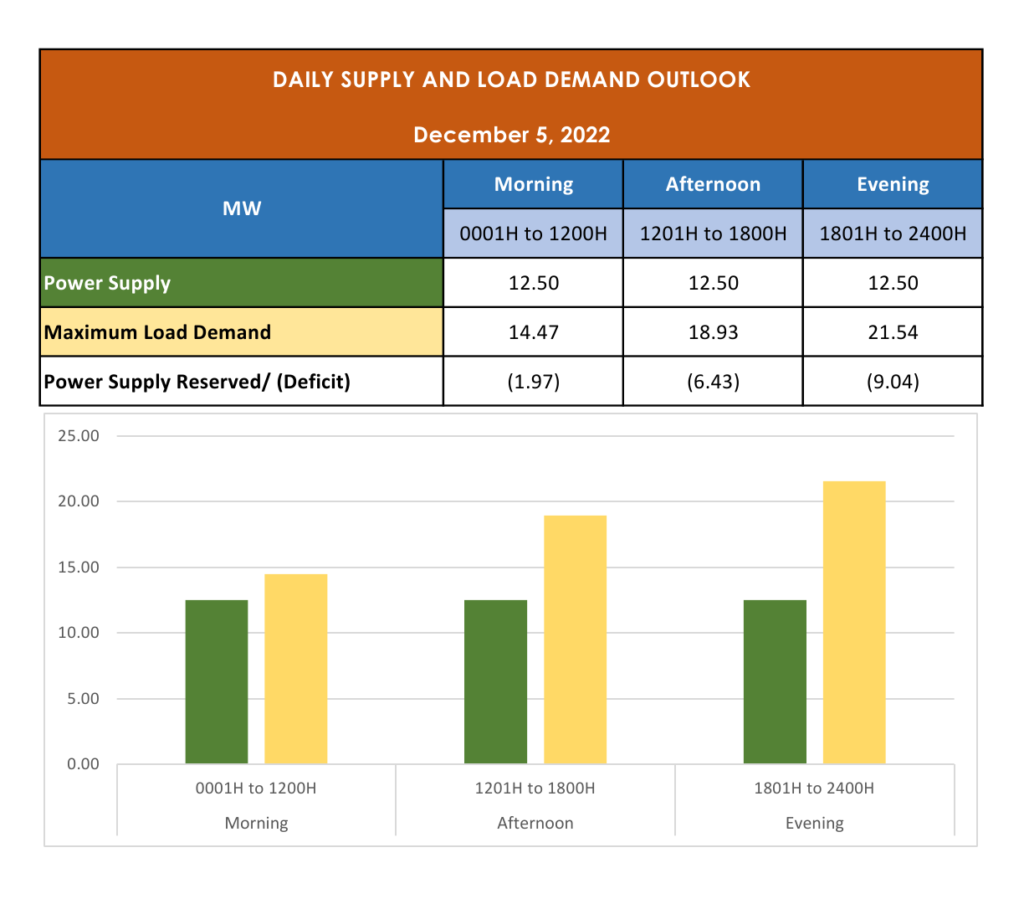Viewport: 1024px width, 904px height.
Task: Select the green Afternoon power supply bar
Action: pyautogui.click(x=496, y=681)
